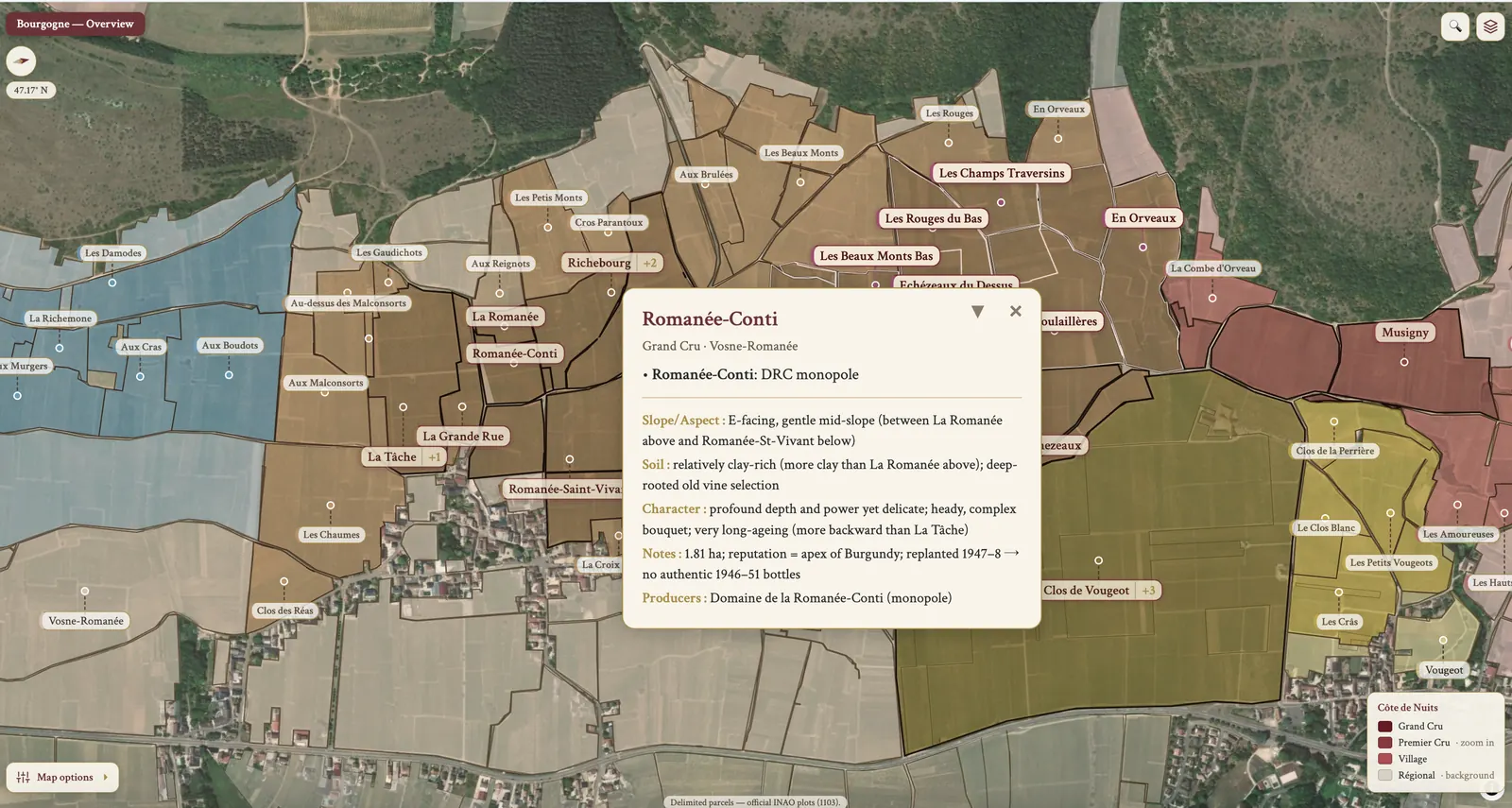The width and height of the screenshot is (1512, 808).
Task: Click the map marker under Les Damodes
Action: (112, 283)
